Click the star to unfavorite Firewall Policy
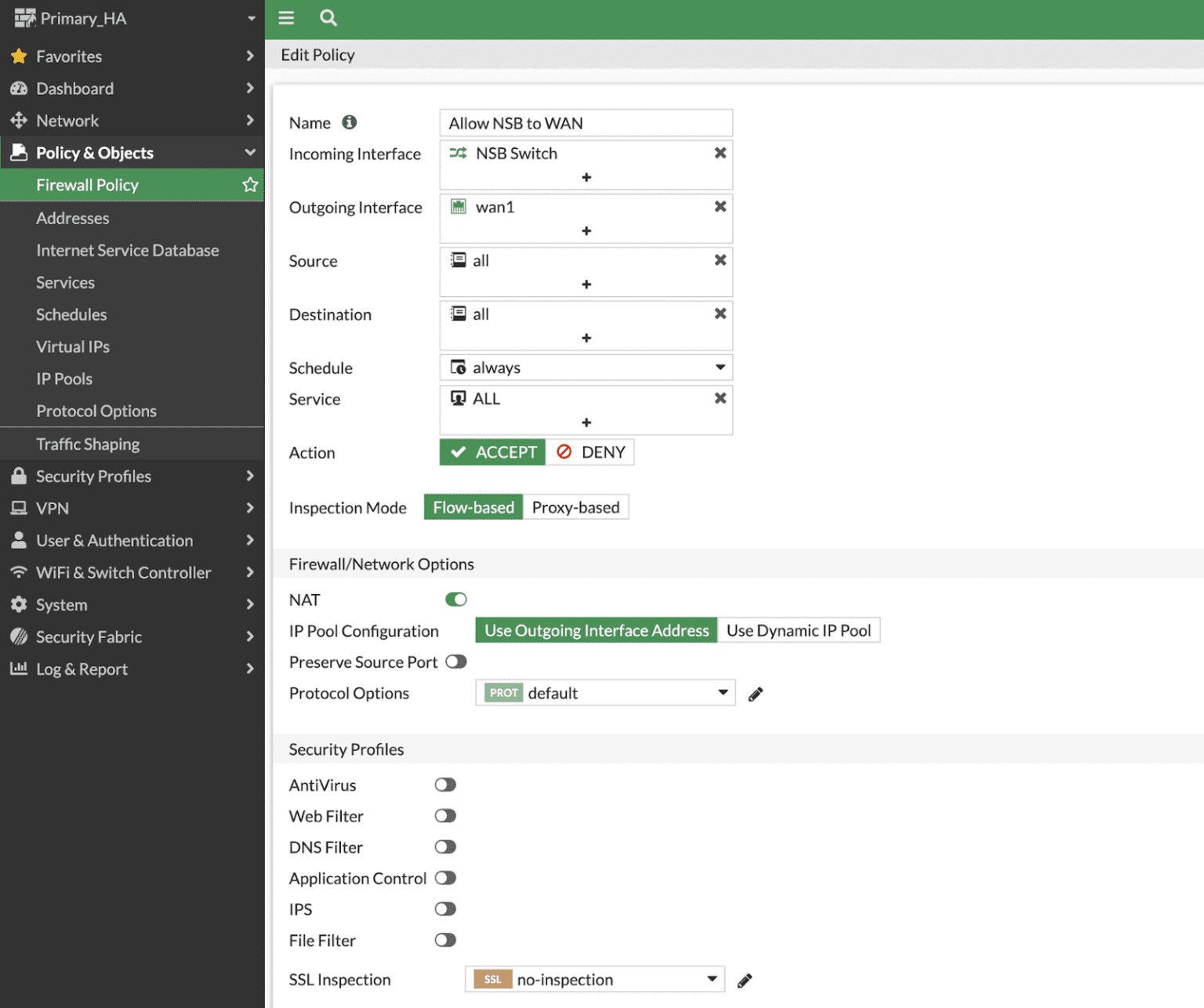The height and width of the screenshot is (1008, 1204). 249,185
